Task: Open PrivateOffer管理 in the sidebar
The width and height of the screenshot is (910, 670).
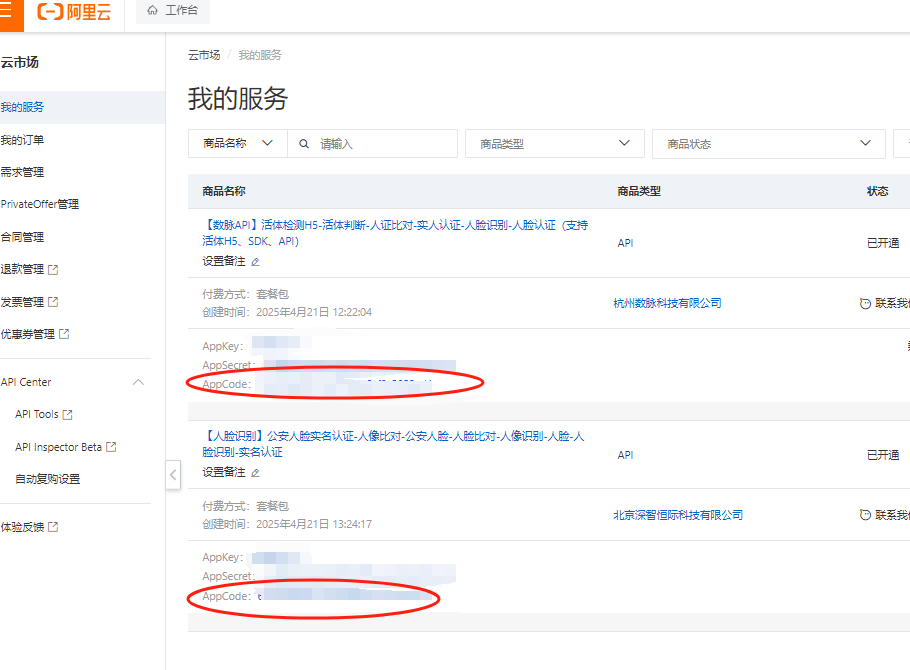Action: coord(39,204)
